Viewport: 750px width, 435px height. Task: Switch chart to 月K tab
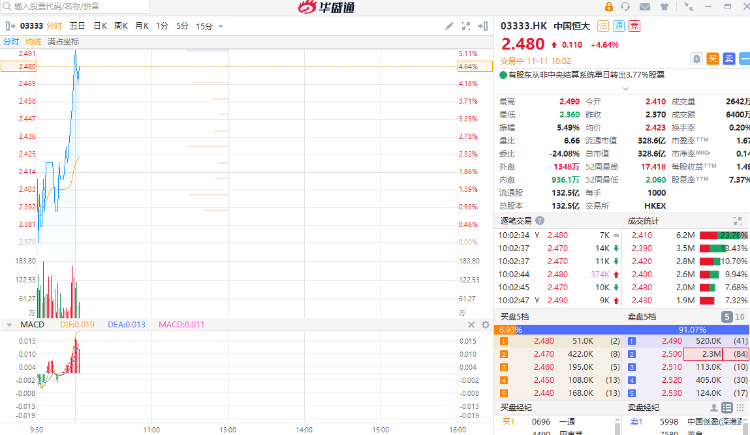coord(142,26)
